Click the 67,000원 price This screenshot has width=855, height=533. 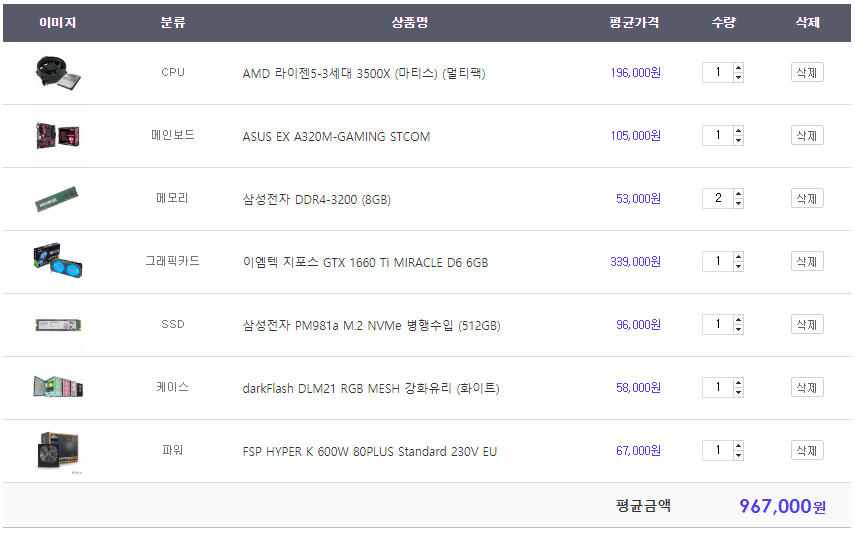tap(638, 451)
